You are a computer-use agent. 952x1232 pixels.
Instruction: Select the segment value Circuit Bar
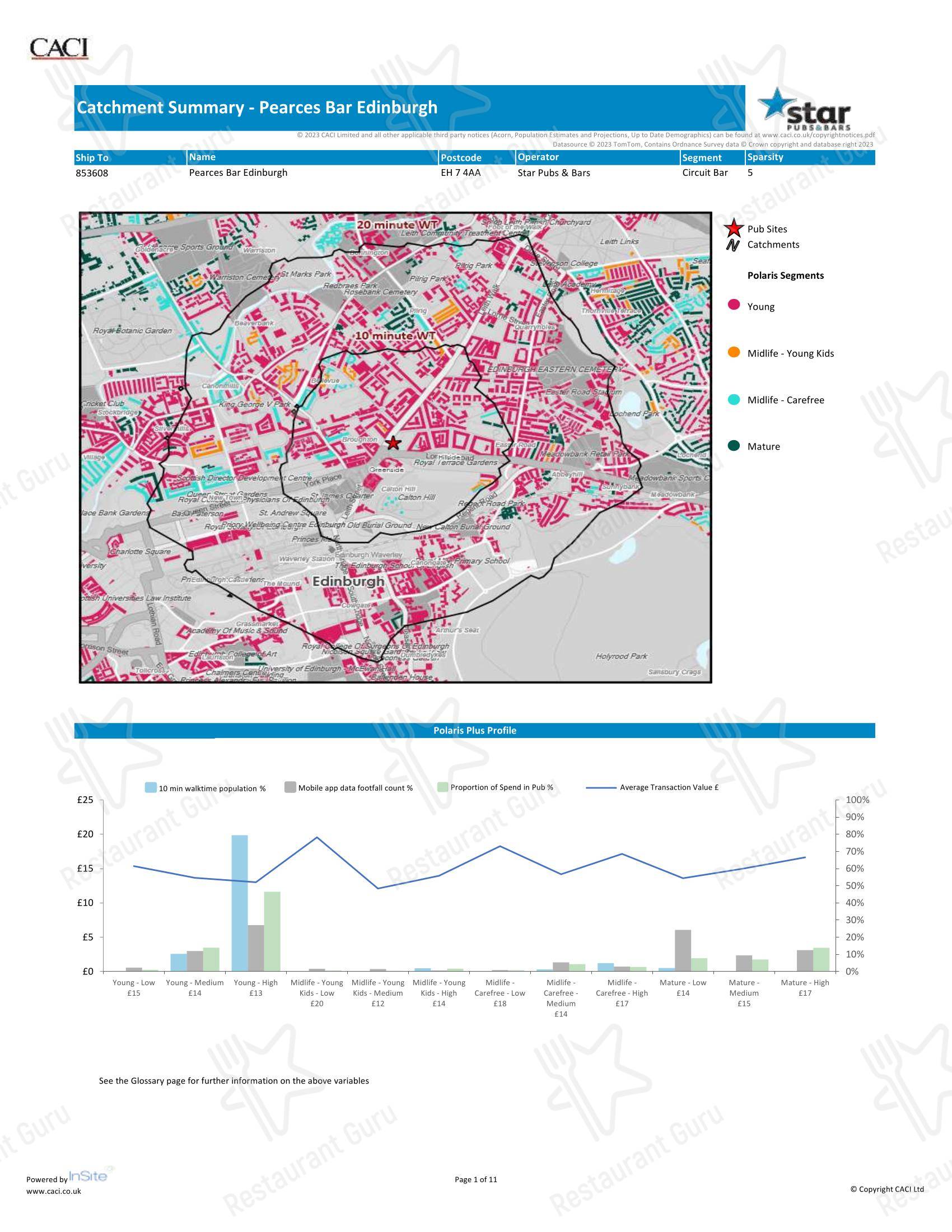tap(705, 172)
